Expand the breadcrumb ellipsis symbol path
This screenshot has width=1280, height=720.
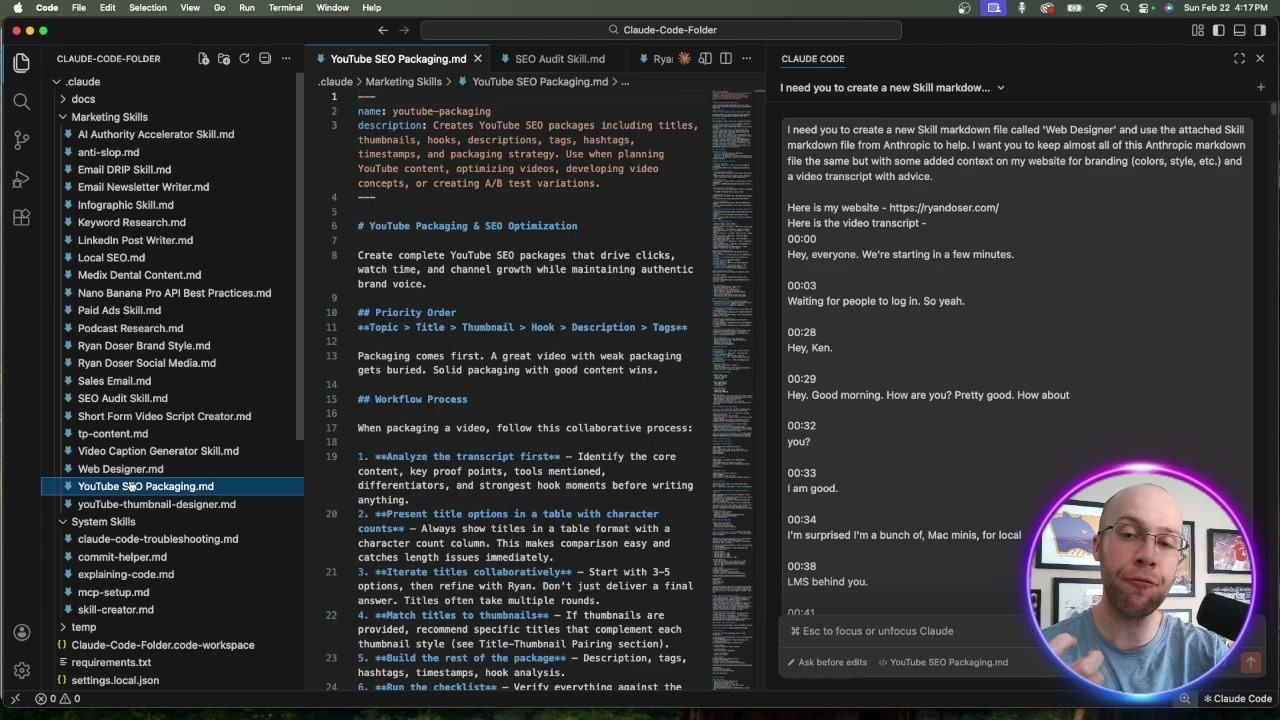click(625, 82)
